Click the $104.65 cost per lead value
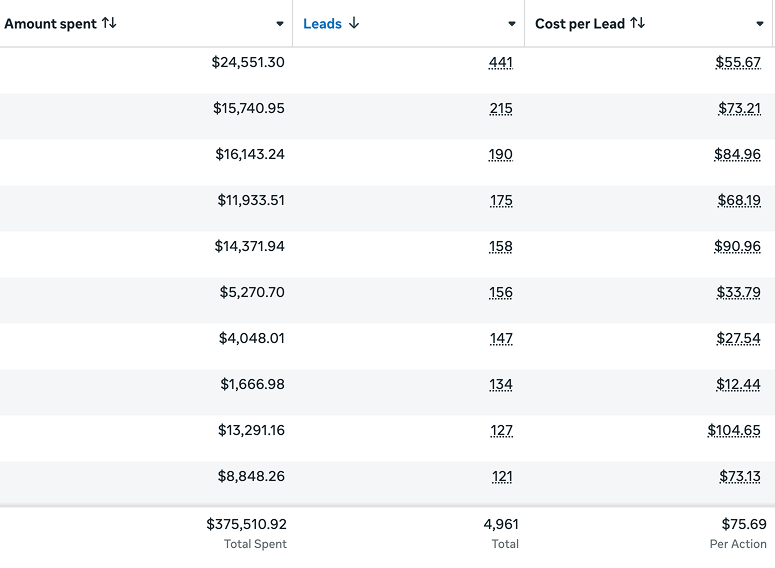Screen dimensions: 775x568 [734, 431]
